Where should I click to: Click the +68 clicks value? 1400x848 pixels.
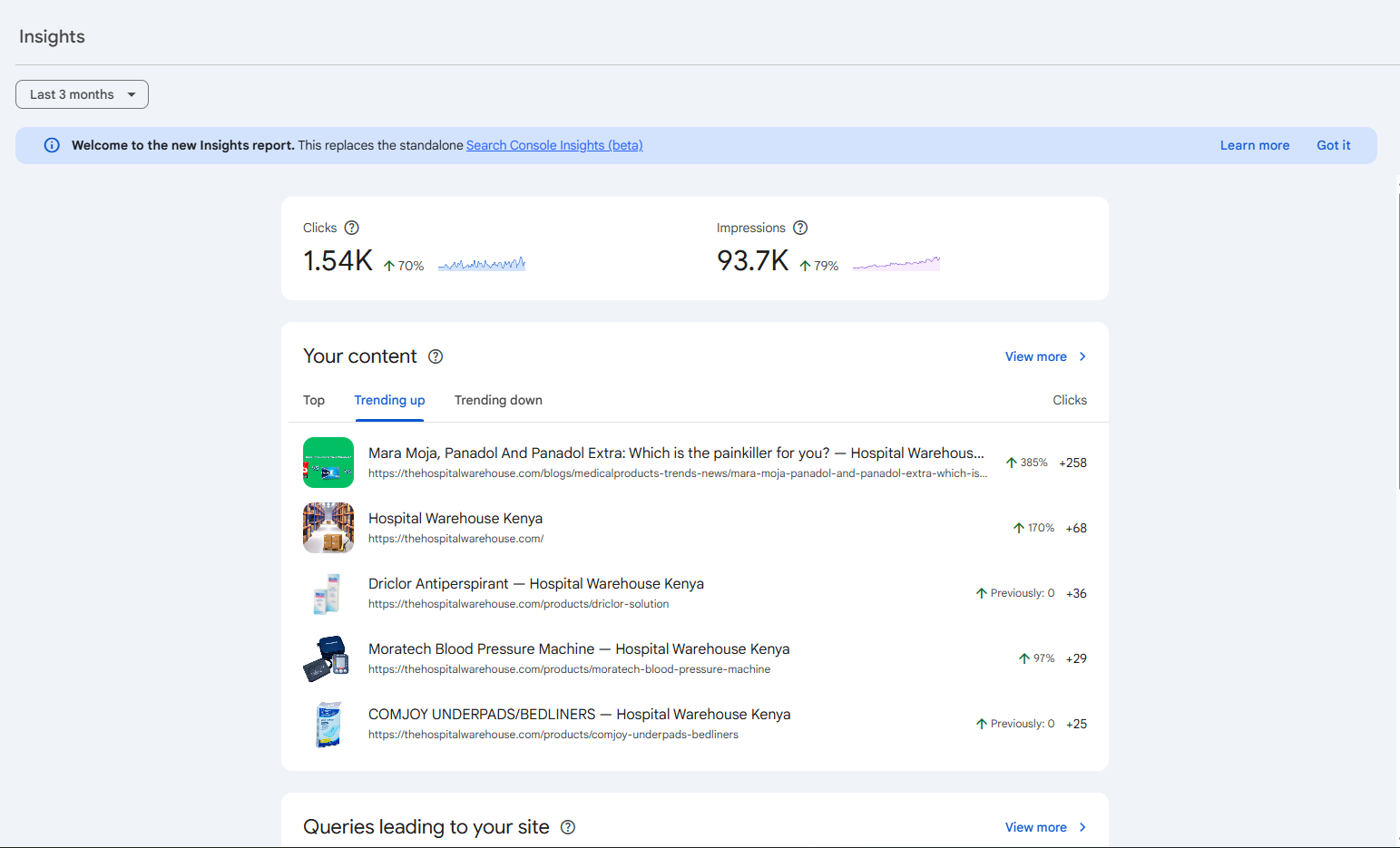(x=1076, y=528)
